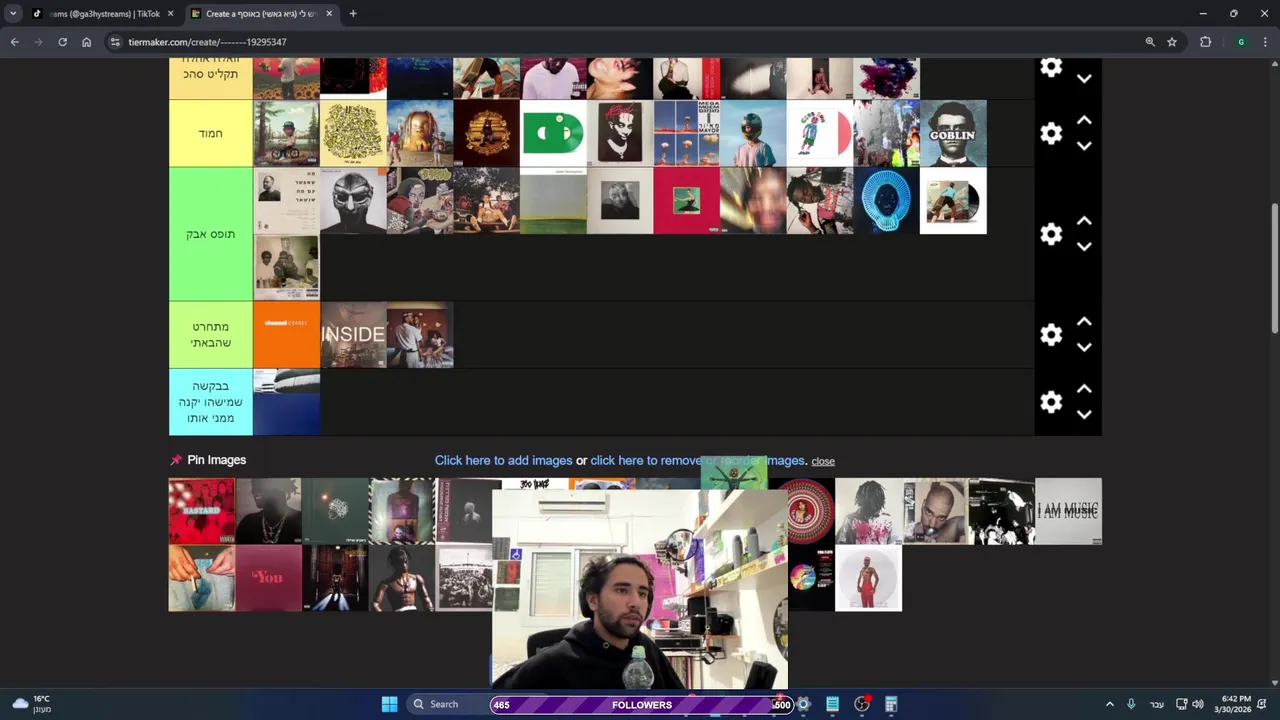The image size is (1280, 720).
Task: Go to browser home page
Action: (x=86, y=42)
